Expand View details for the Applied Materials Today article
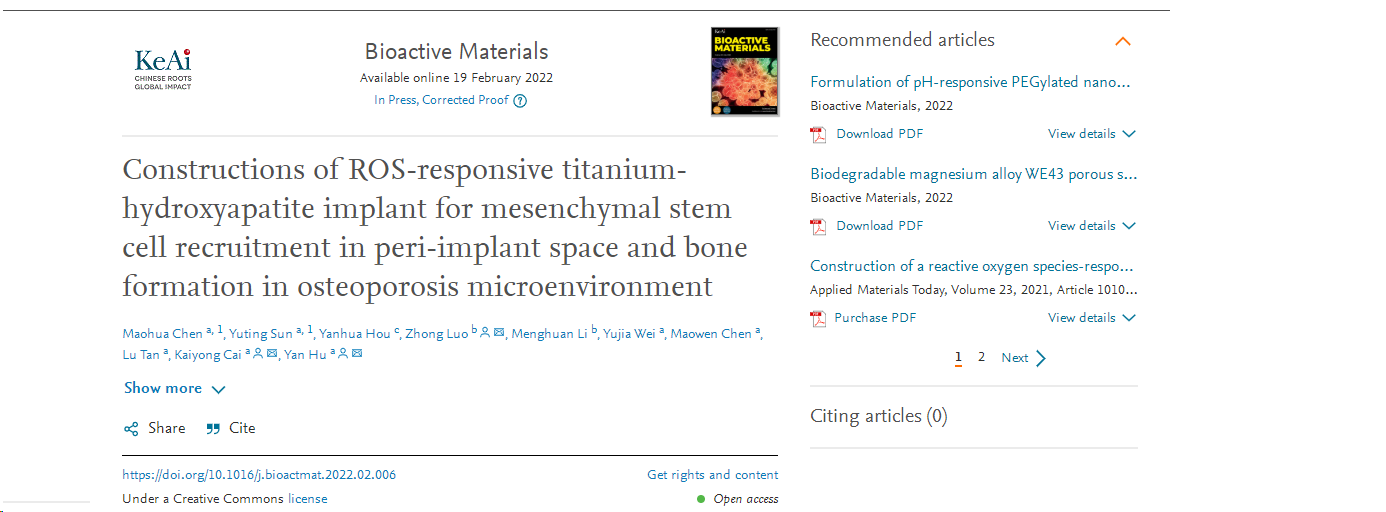Image resolution: width=1386 pixels, height=512 pixels. coord(1091,318)
